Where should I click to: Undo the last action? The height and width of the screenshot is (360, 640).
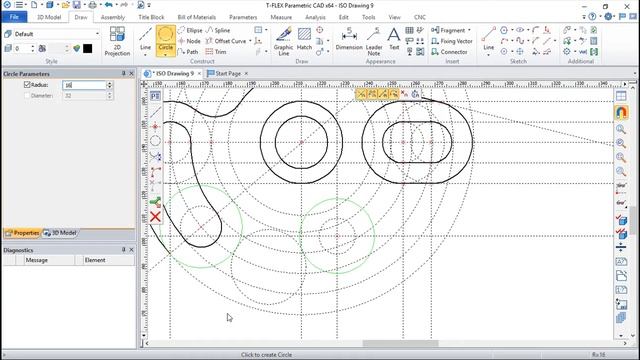pyautogui.click(x=109, y=5)
